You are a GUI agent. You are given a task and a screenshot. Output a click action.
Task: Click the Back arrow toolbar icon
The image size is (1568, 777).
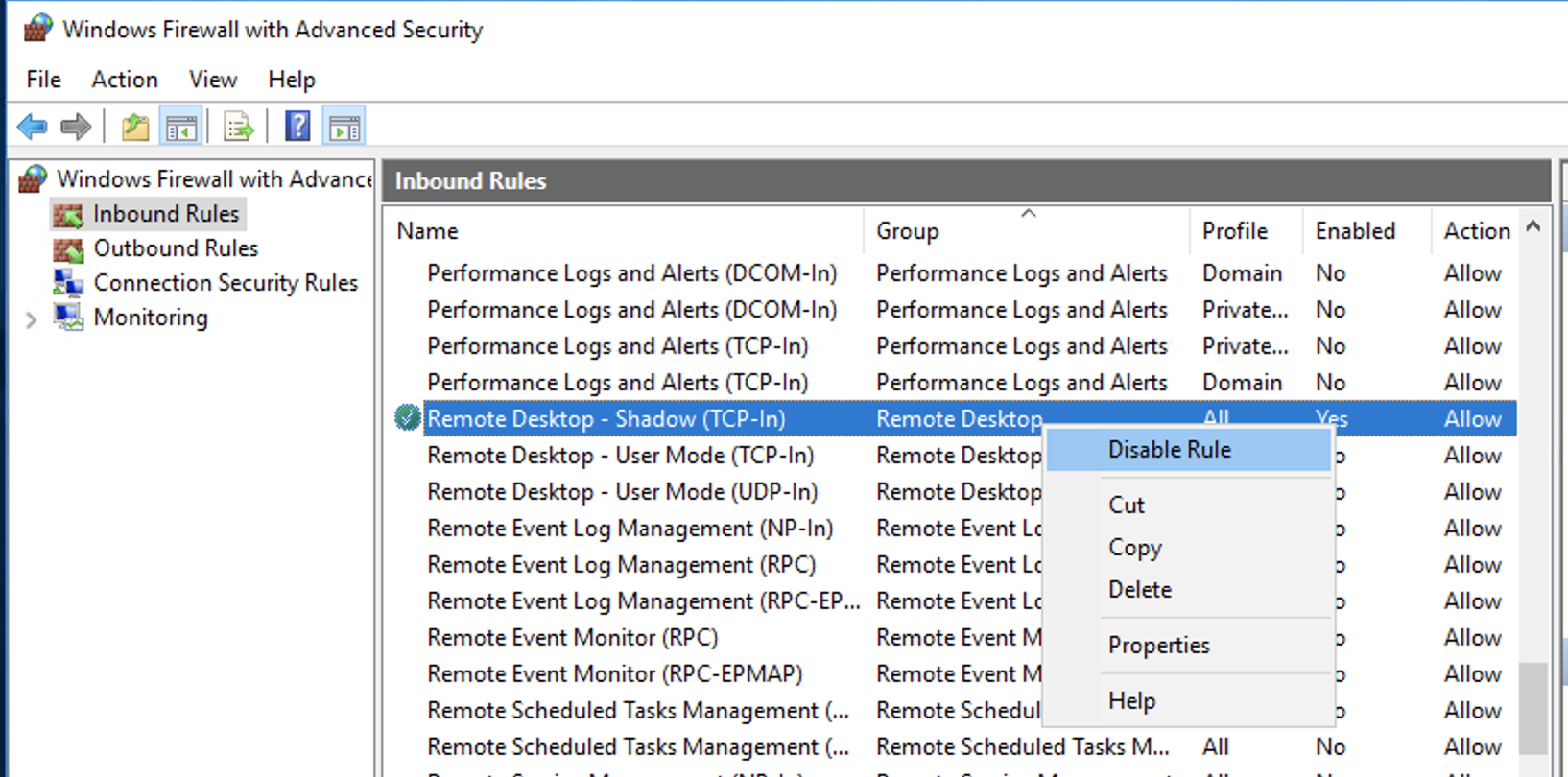[x=33, y=126]
